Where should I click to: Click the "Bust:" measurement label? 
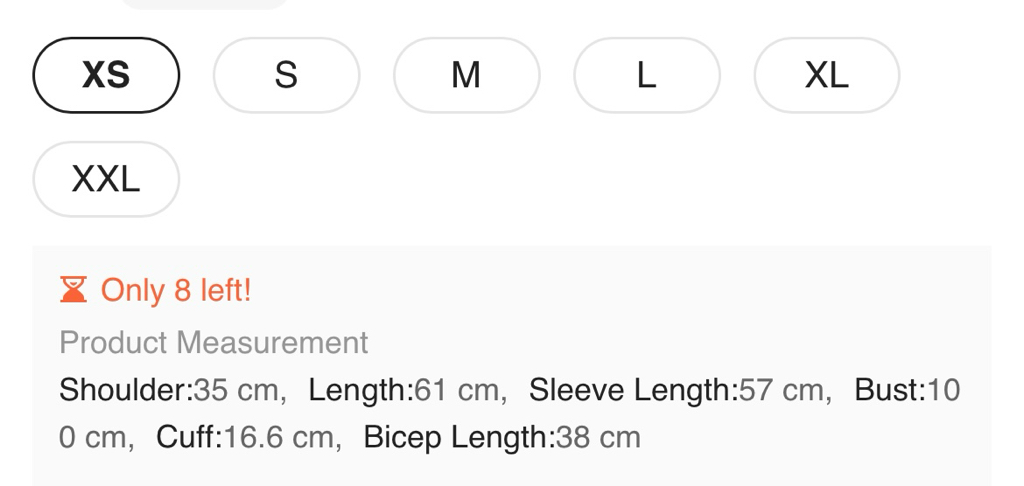point(890,390)
